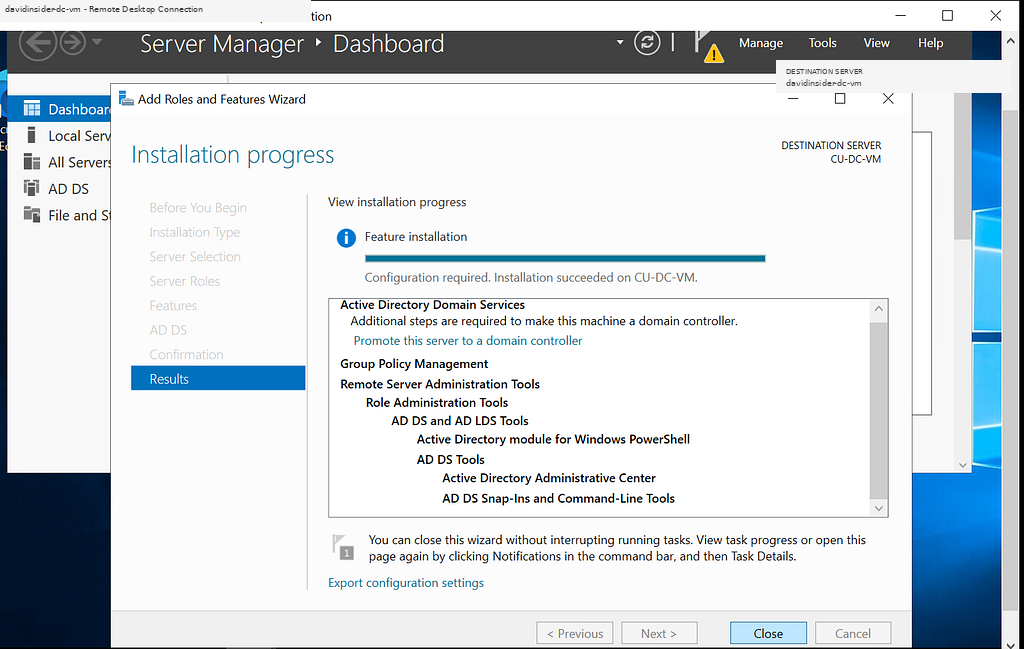This screenshot has height=649, width=1024.
Task: Open the Manage menu
Action: pyautogui.click(x=761, y=43)
